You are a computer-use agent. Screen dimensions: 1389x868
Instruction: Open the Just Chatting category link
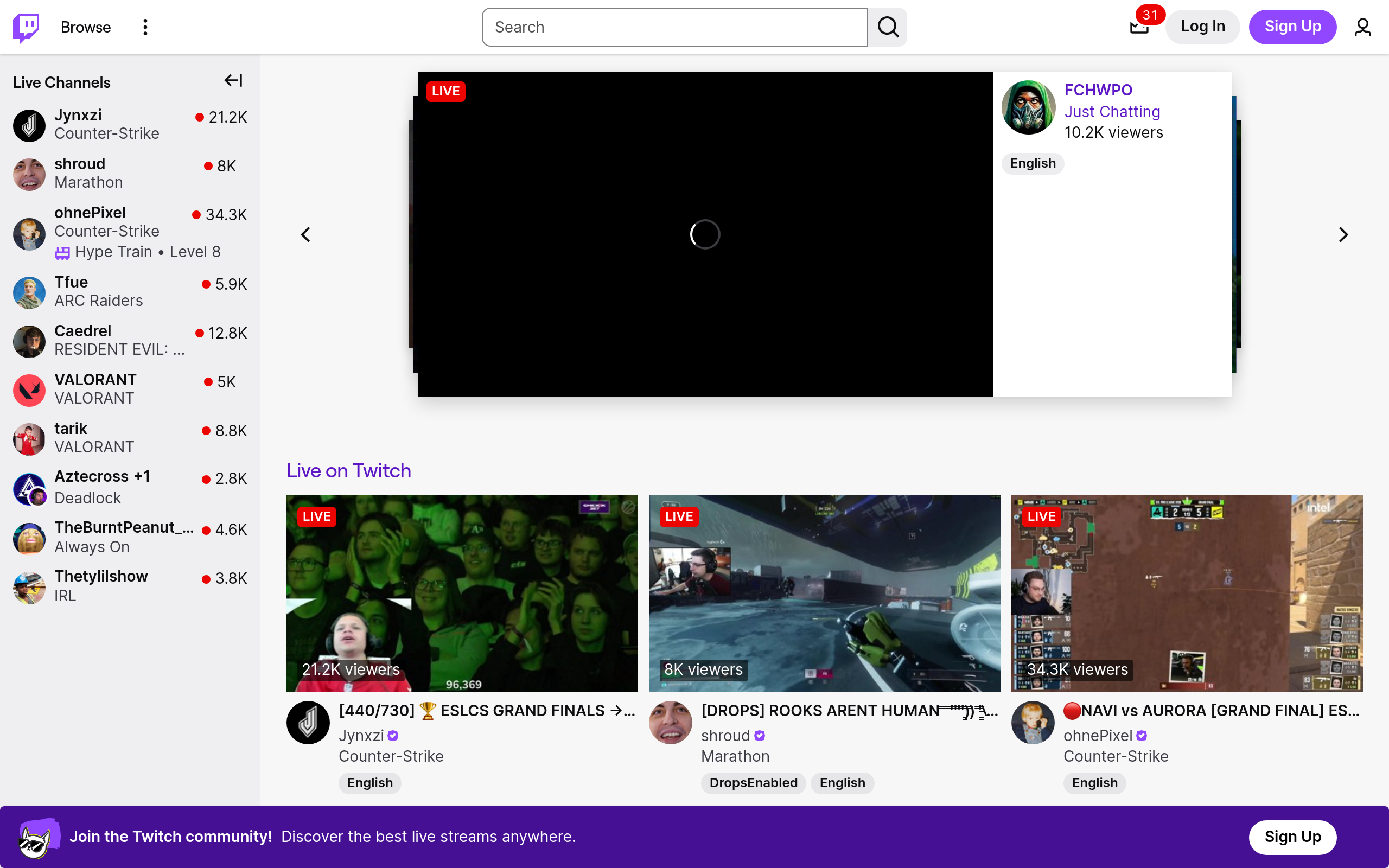click(1112, 111)
